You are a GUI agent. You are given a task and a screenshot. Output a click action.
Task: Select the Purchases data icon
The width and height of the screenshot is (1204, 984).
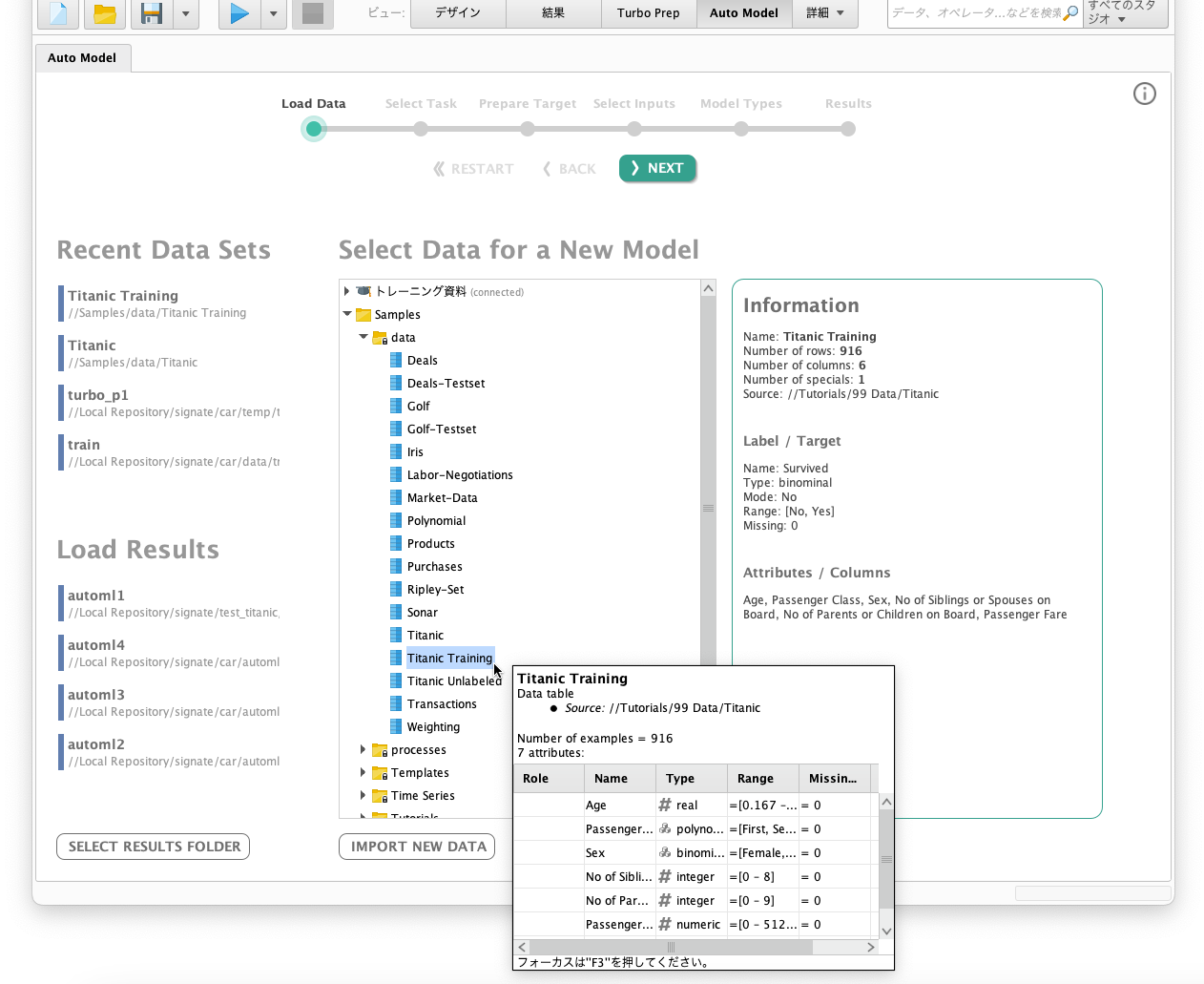pos(395,566)
